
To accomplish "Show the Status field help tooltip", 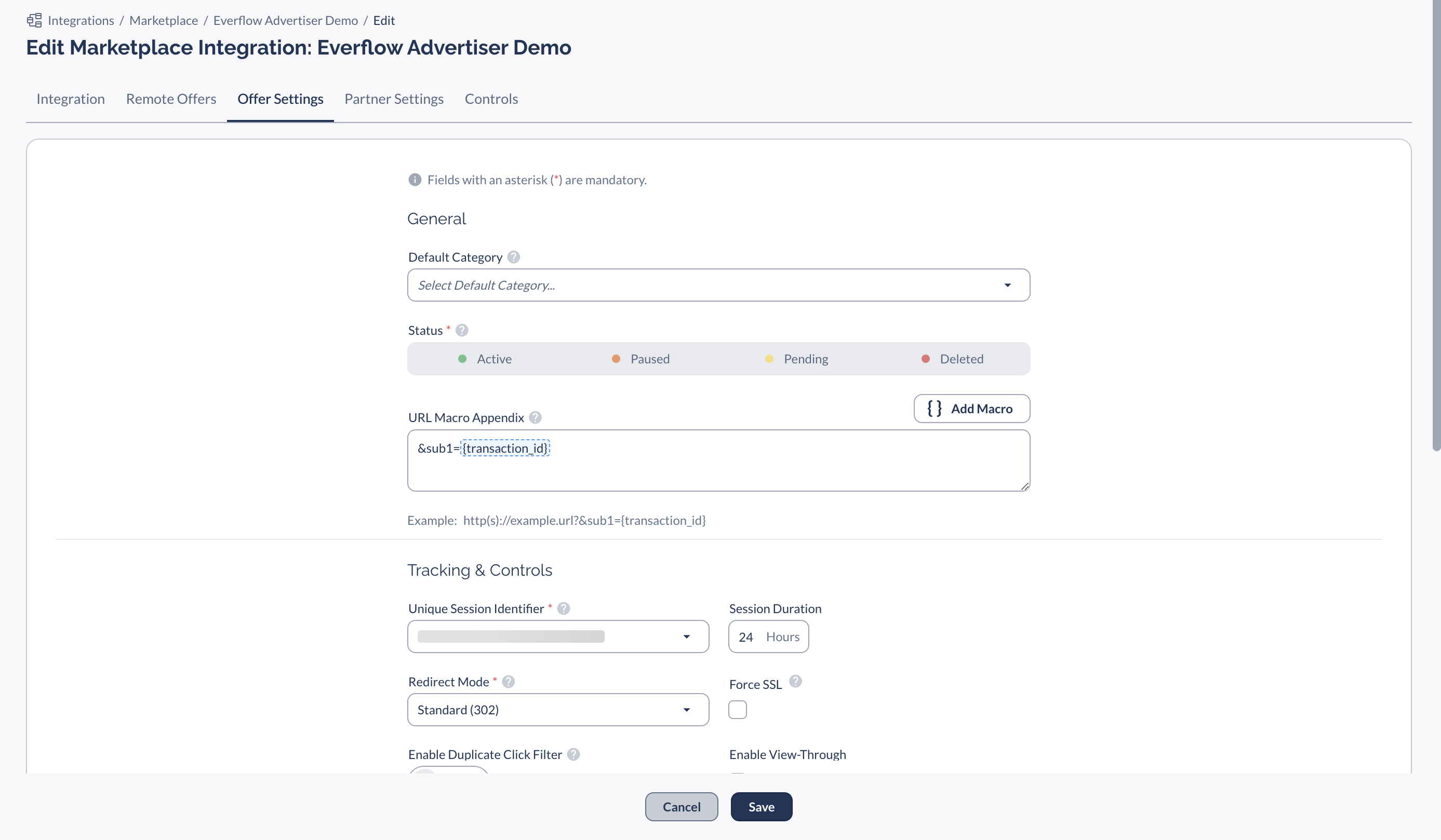I will 462,330.
